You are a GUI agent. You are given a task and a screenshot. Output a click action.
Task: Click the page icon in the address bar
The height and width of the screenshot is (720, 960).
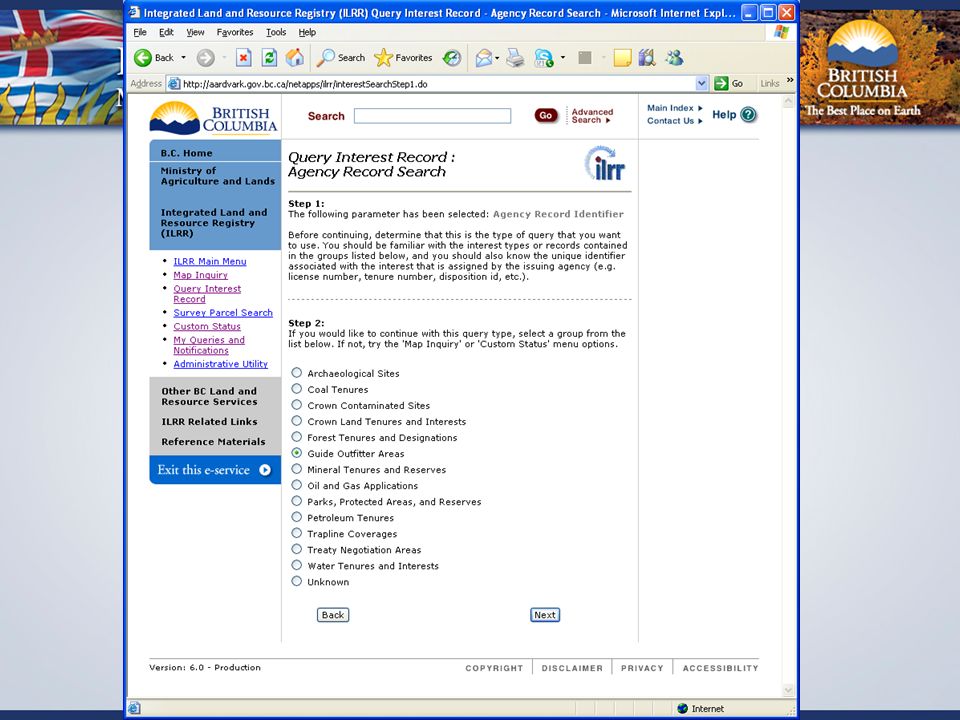(x=174, y=84)
